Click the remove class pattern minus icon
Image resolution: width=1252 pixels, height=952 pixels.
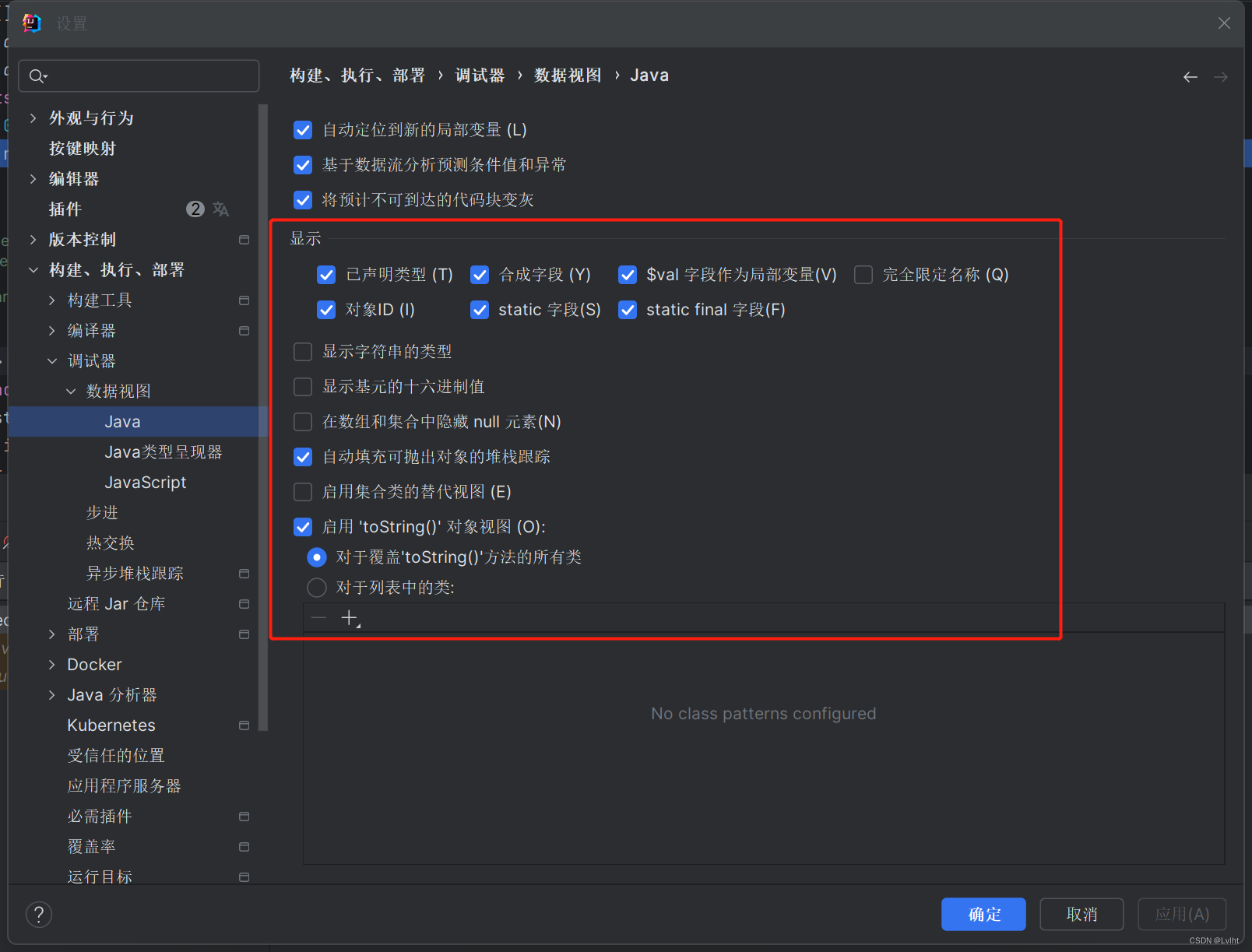point(318,618)
